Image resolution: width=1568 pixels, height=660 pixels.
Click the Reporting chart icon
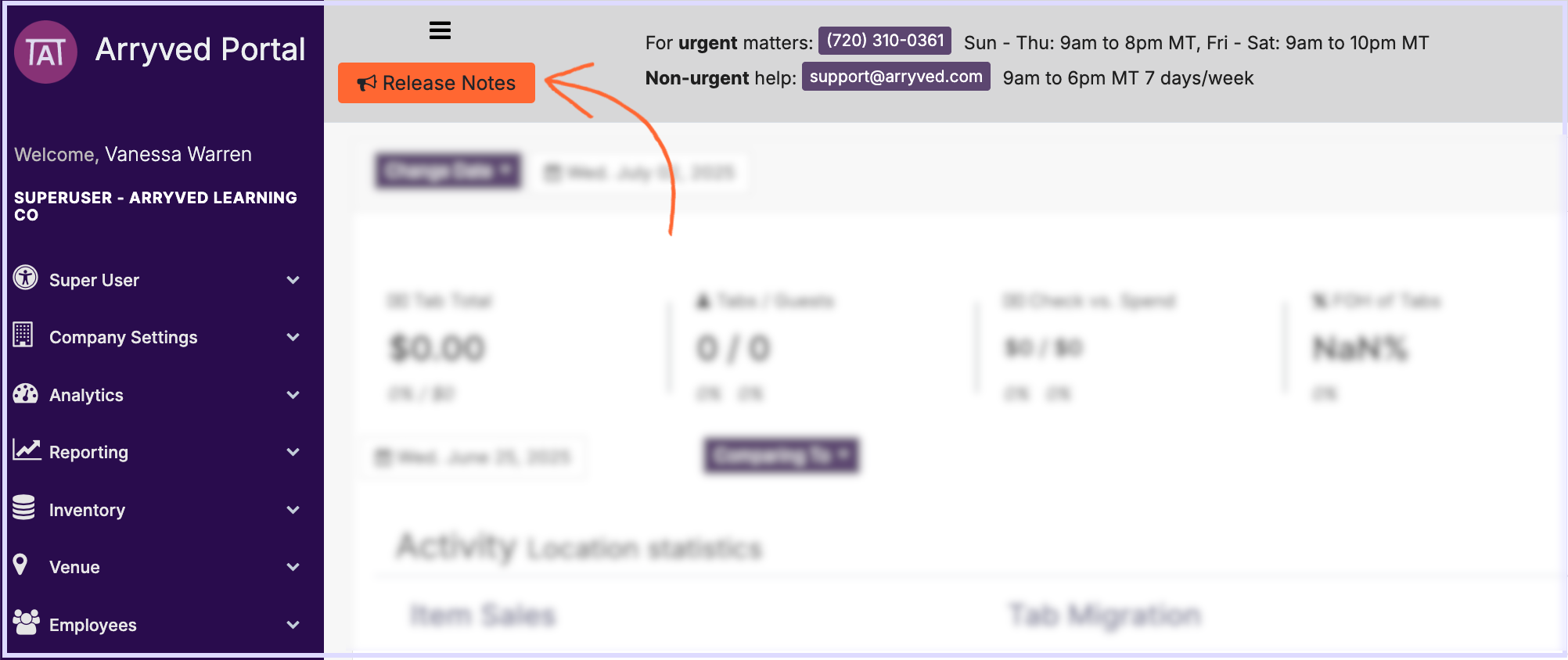pyautogui.click(x=27, y=450)
